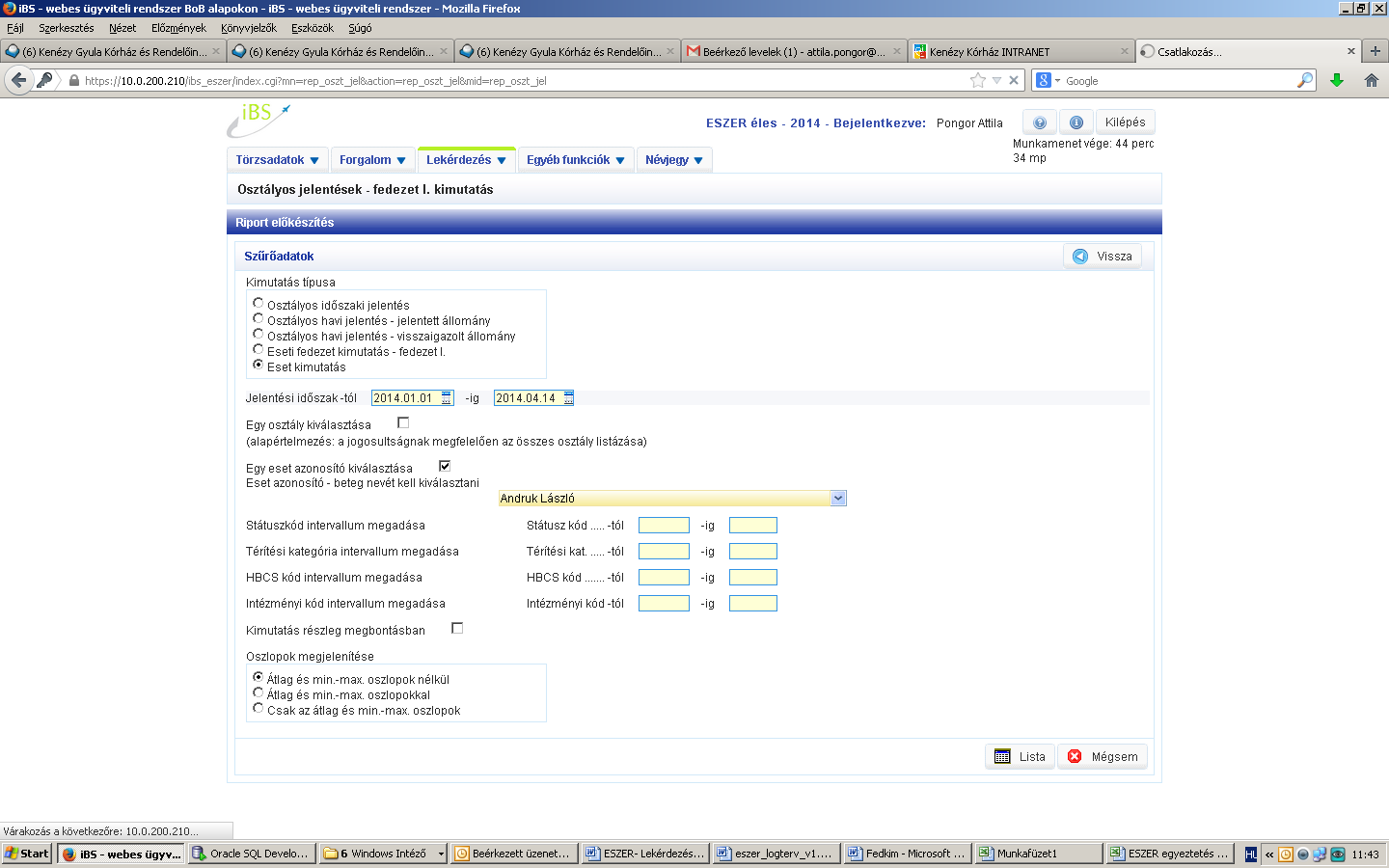This screenshot has width=1389, height=868.
Task: Select Átlag és min.-max. oszlopok nélkül
Action: click(x=258, y=677)
